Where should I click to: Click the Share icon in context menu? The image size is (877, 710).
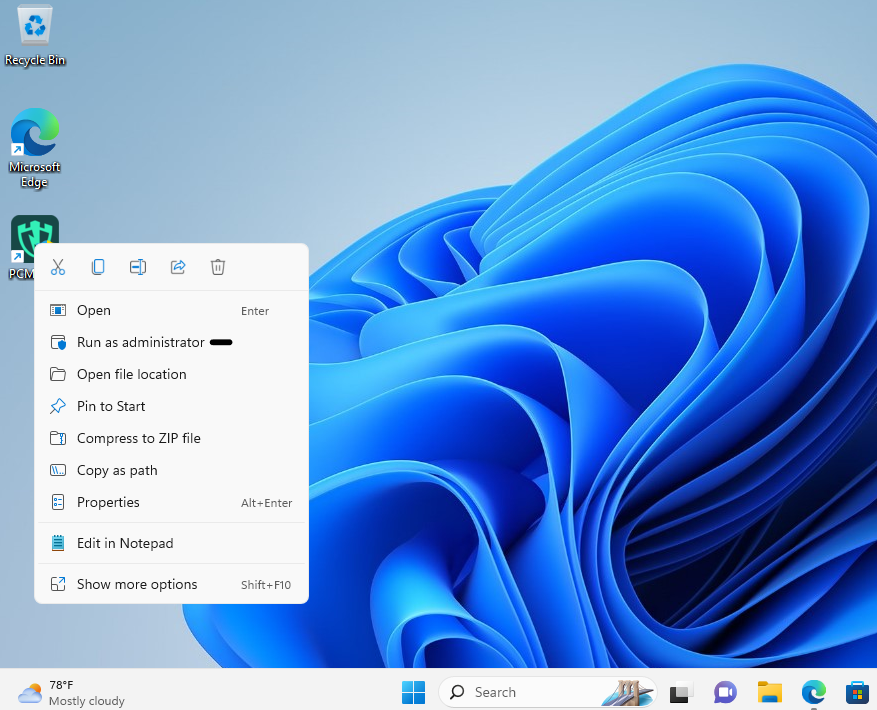pos(178,267)
